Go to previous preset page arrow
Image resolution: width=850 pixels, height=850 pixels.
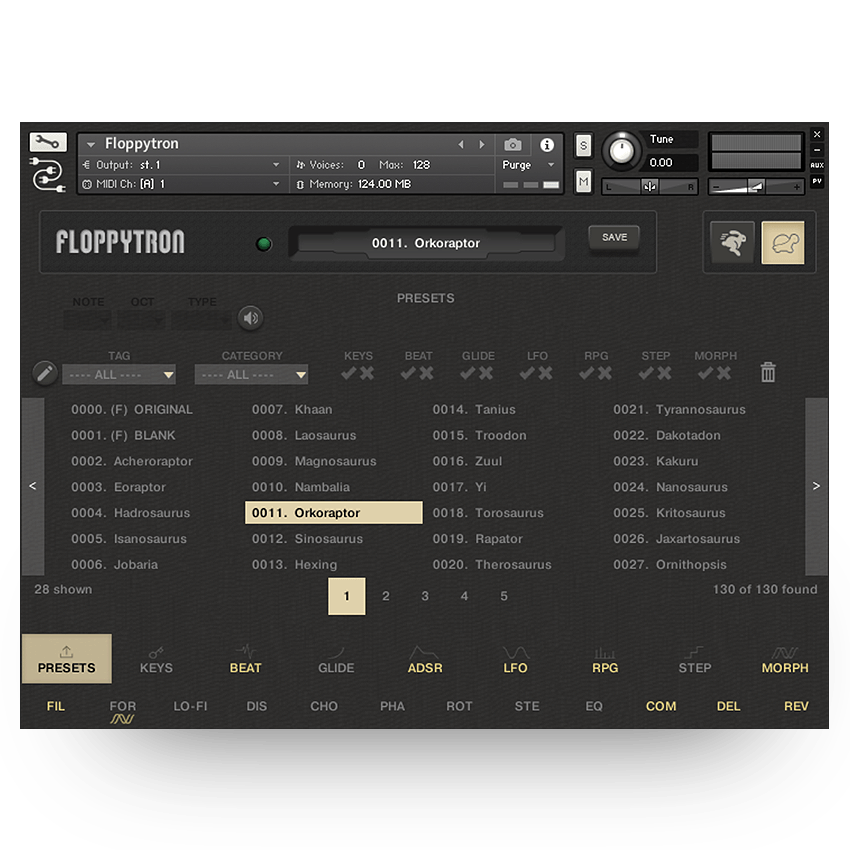click(x=33, y=486)
